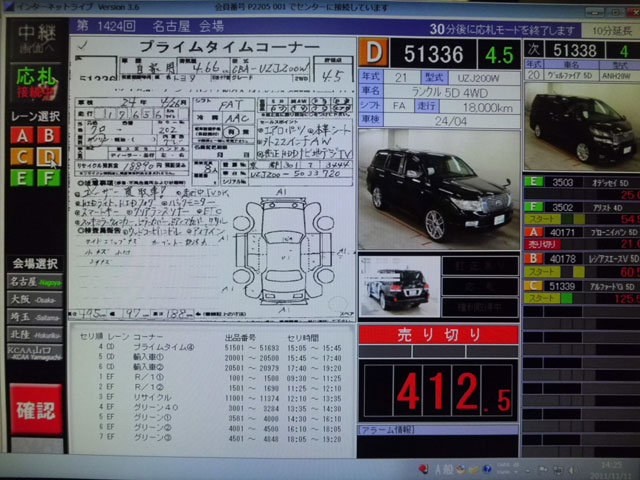Click next lot number 51338

[x=575, y=50]
